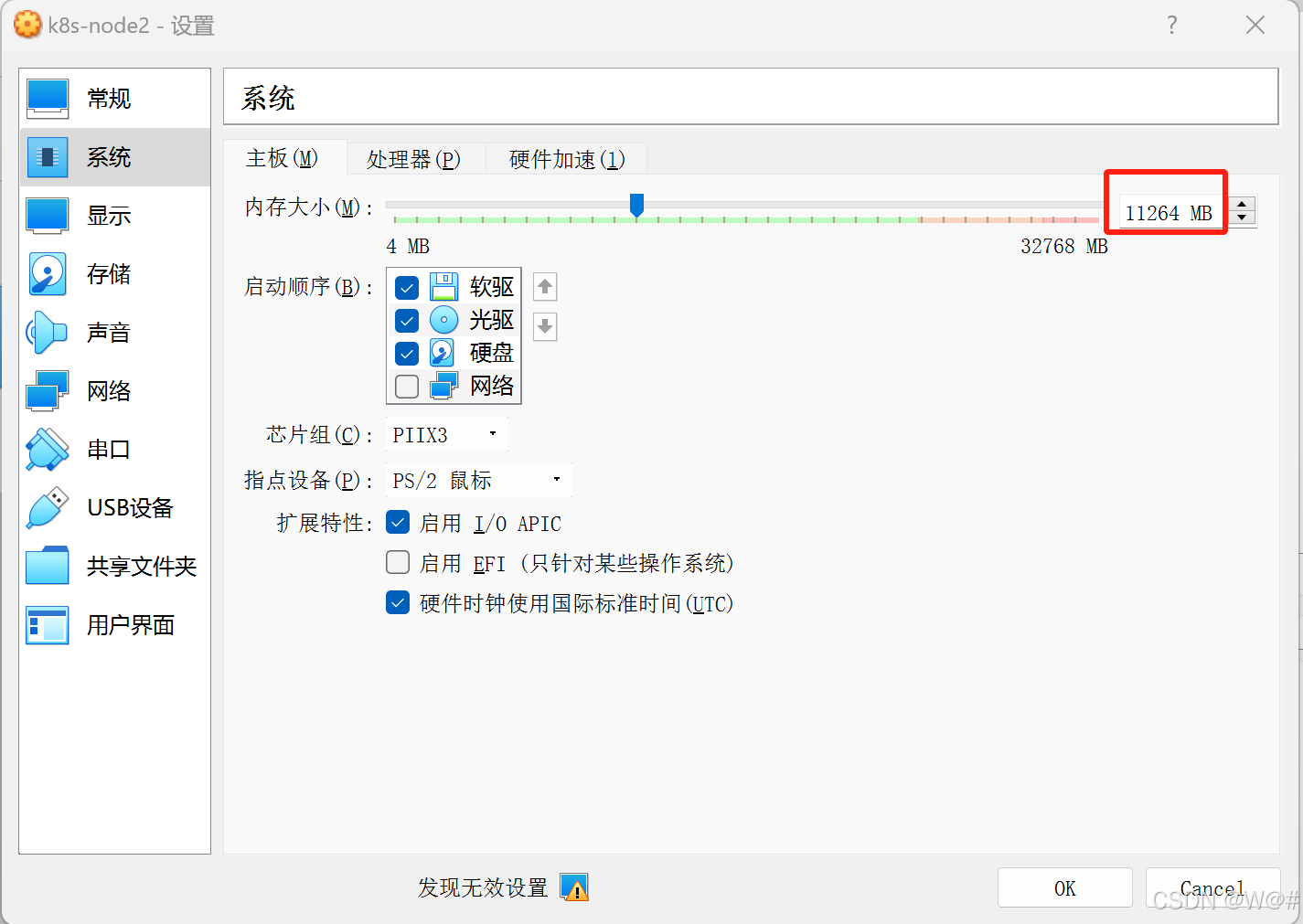Click the network boot icon for 网络
The height and width of the screenshot is (924, 1303).
(x=443, y=386)
